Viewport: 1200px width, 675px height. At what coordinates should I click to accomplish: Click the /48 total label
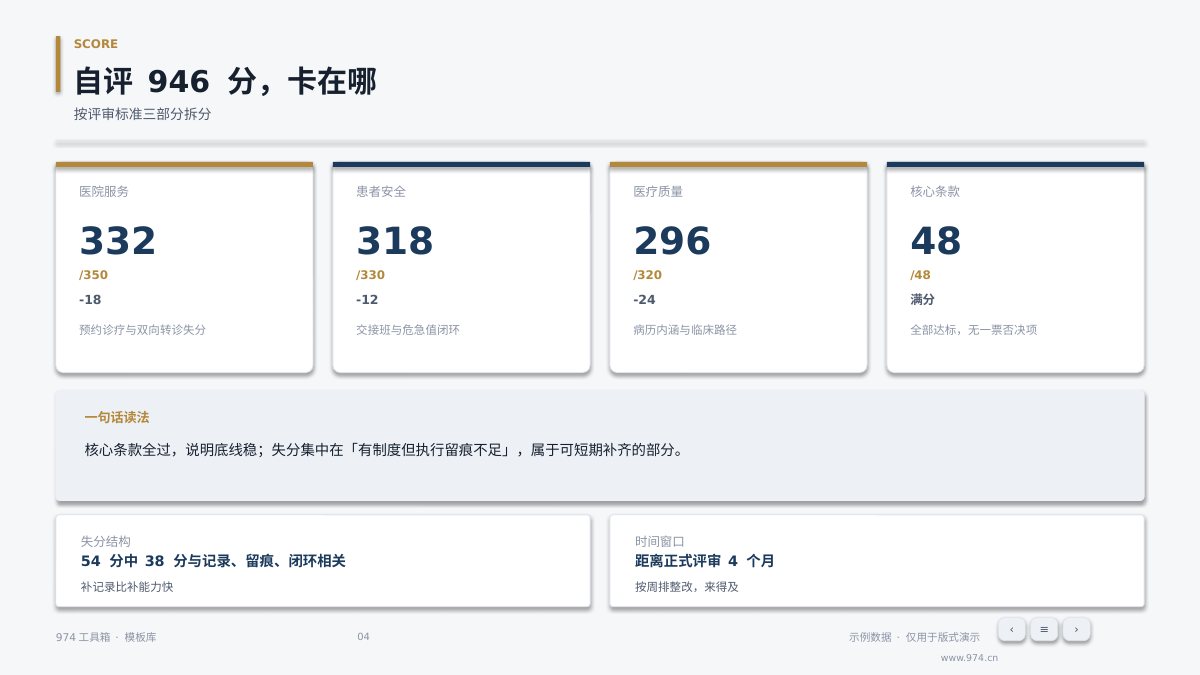921,275
